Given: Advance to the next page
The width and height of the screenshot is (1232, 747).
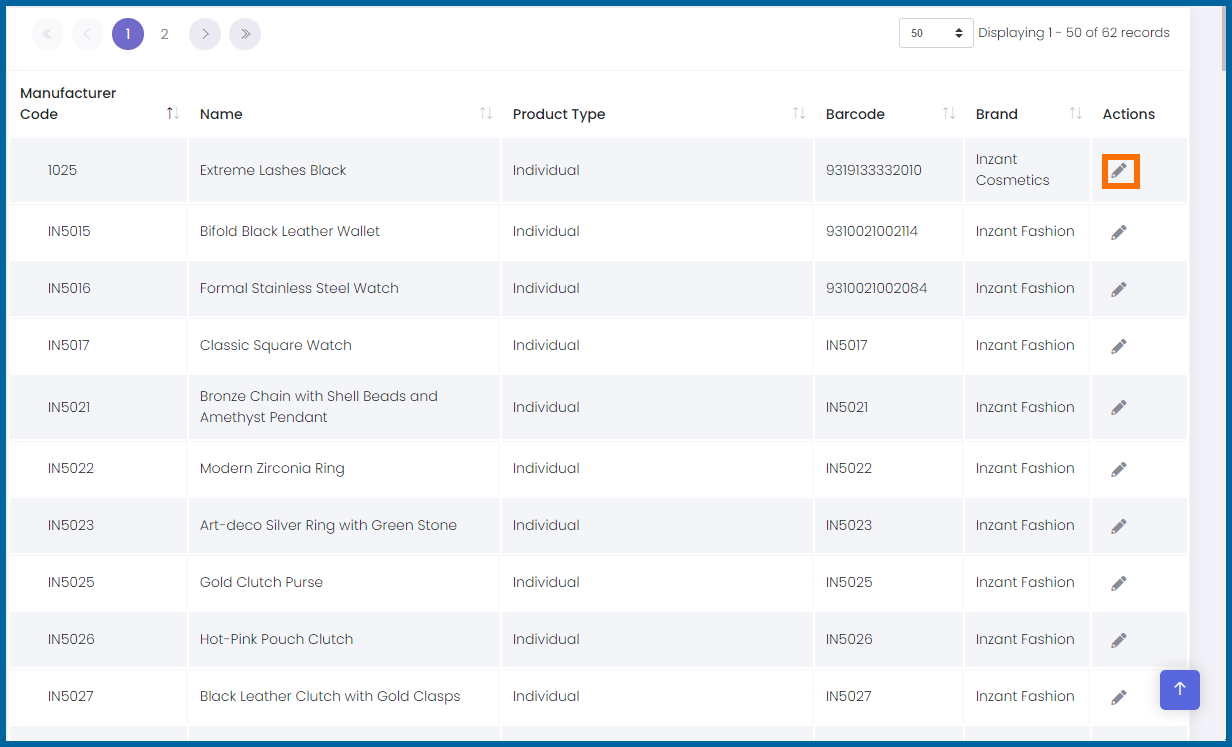Looking at the screenshot, I should click(205, 34).
